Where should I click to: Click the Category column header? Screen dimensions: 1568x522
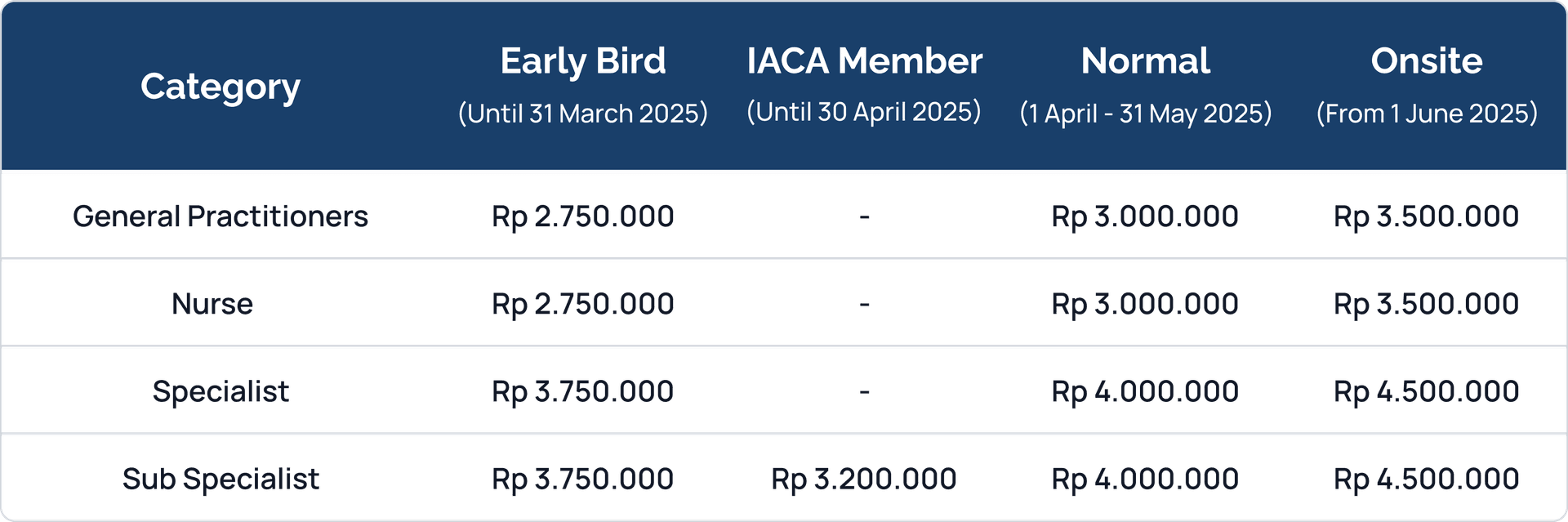pos(220,87)
